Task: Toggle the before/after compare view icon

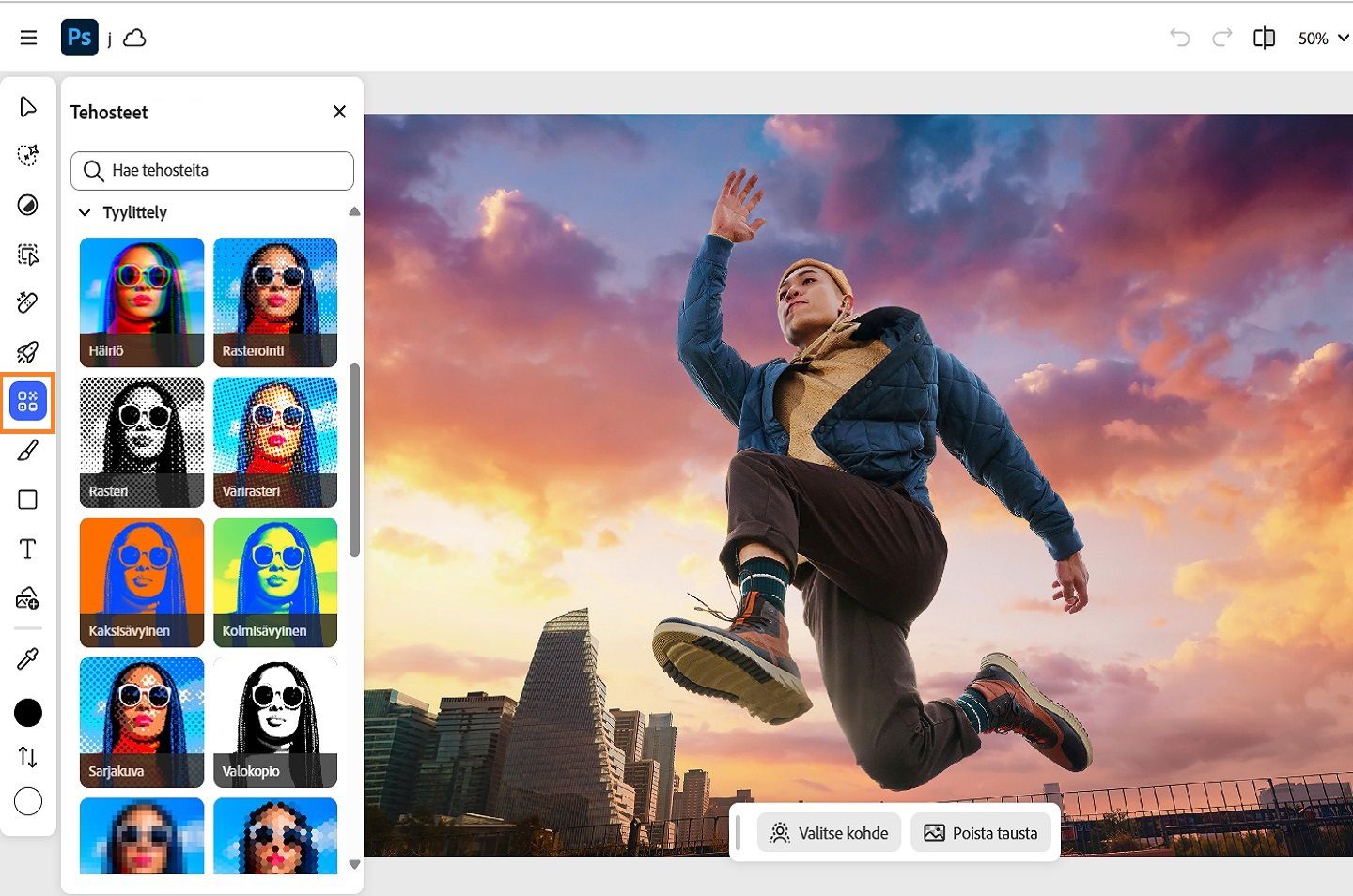Action: [1265, 38]
